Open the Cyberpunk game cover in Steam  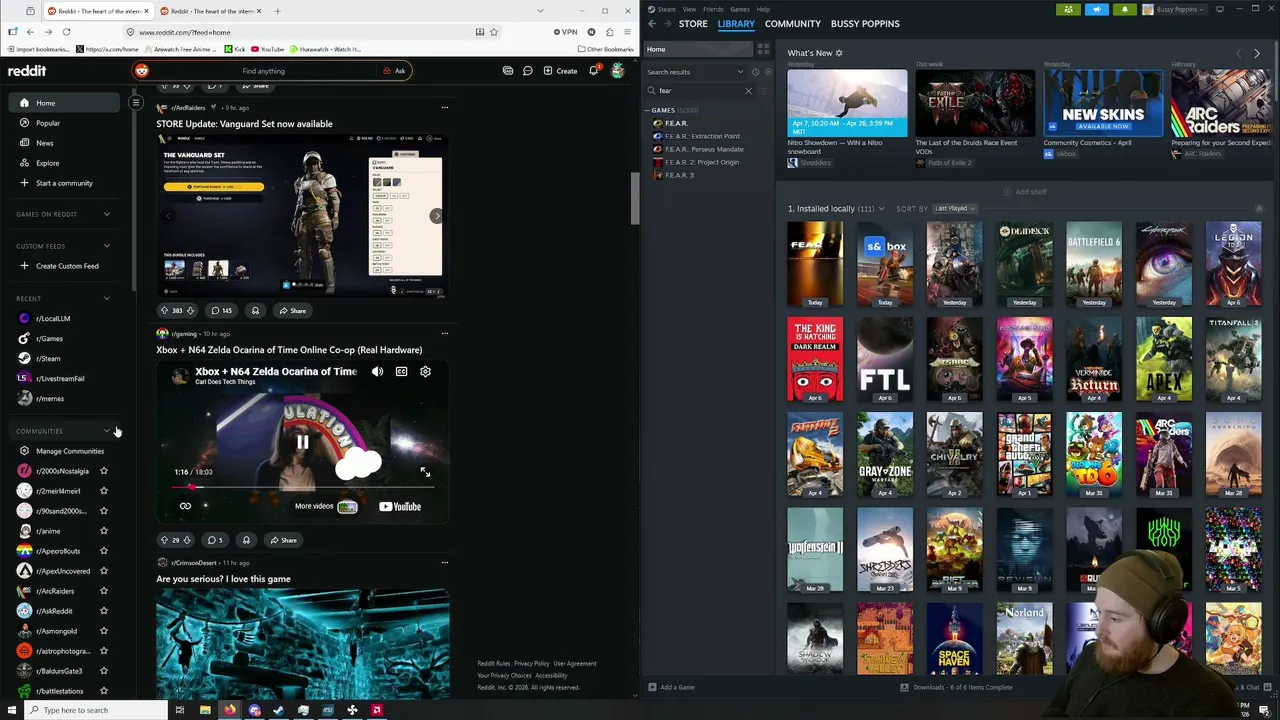[x=1164, y=264]
